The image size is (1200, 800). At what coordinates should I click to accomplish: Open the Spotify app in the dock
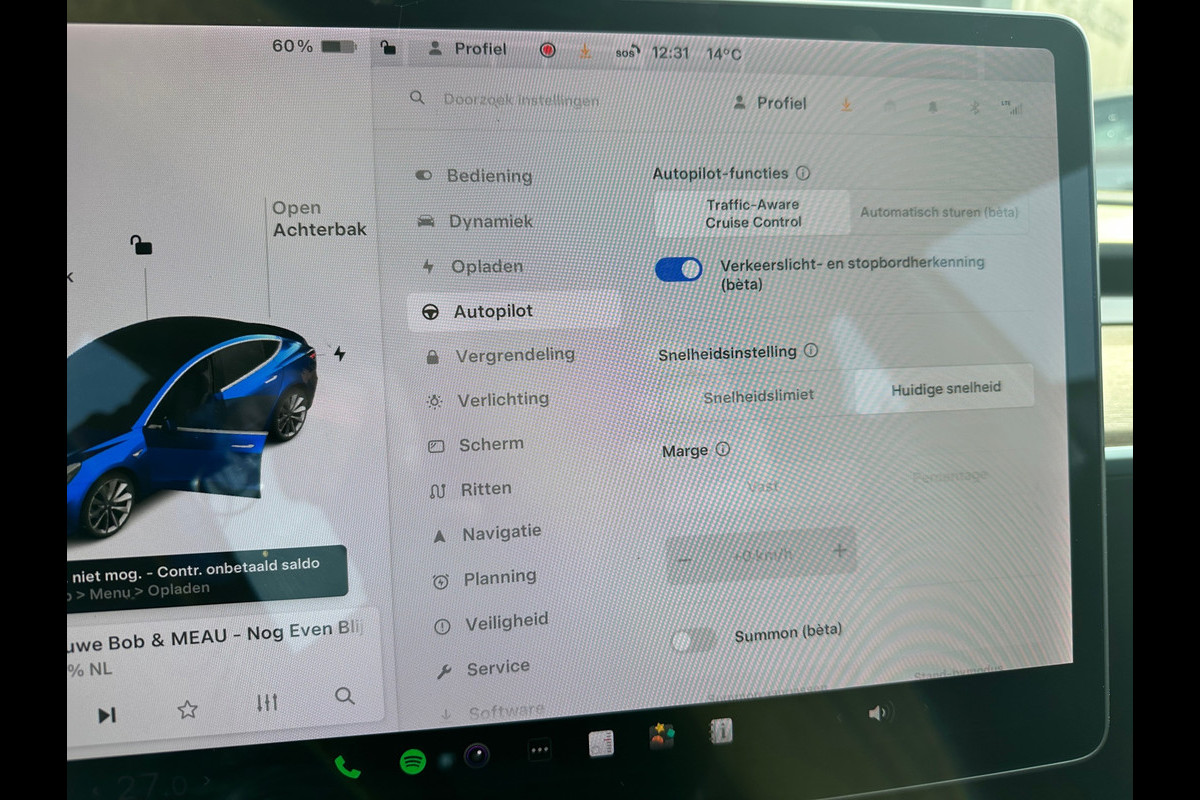point(412,762)
